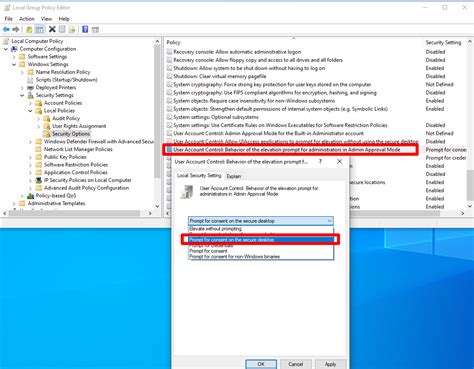
Task: Click the Export List toolbar icon
Action: (72, 29)
